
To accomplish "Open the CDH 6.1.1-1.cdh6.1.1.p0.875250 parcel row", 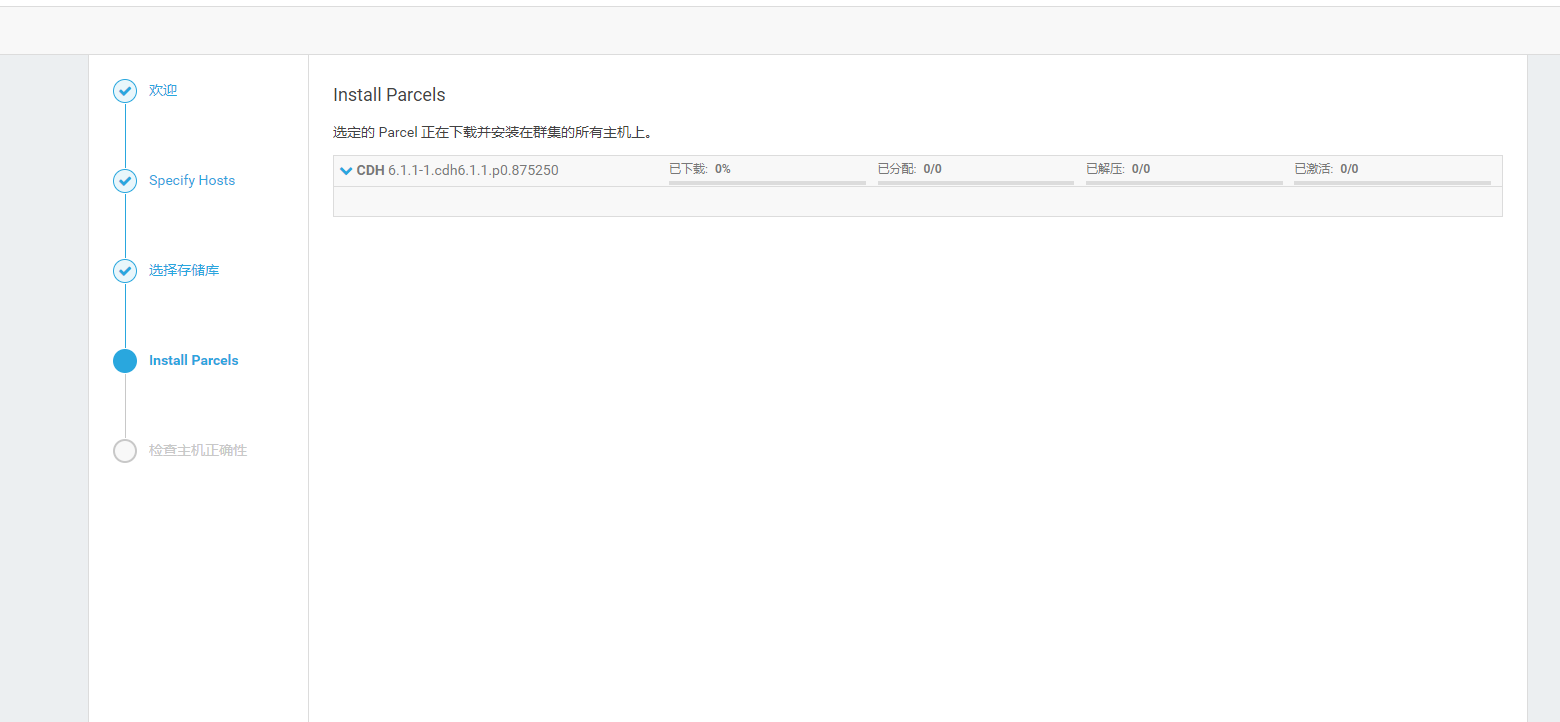I will (x=455, y=170).
